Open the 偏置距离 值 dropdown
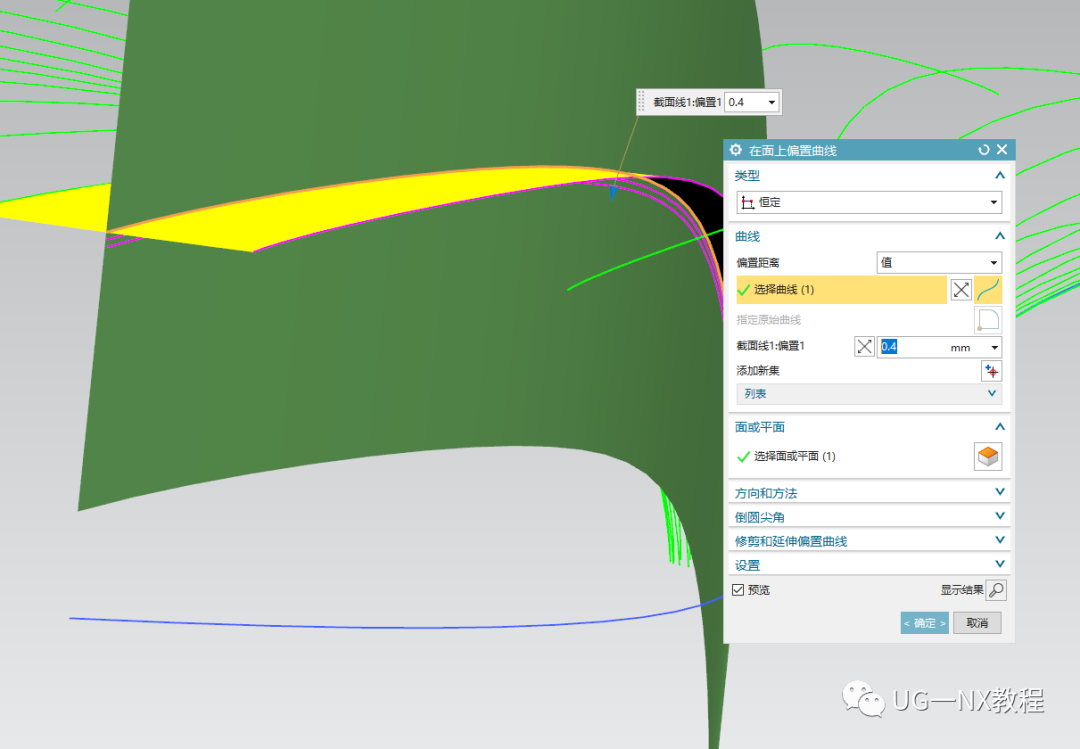The image size is (1080, 749). click(x=939, y=263)
